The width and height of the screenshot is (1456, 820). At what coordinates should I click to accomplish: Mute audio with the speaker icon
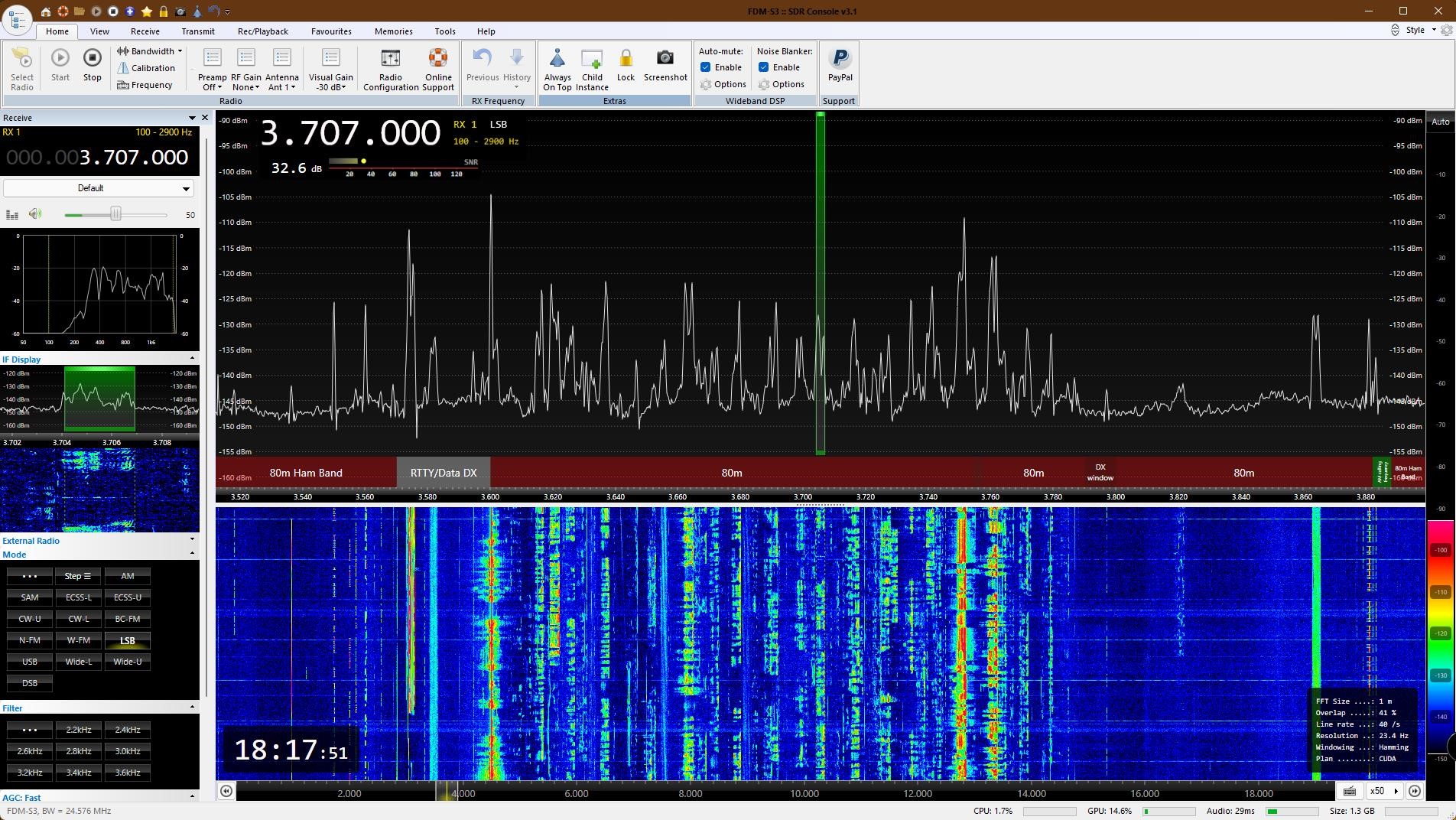point(35,214)
